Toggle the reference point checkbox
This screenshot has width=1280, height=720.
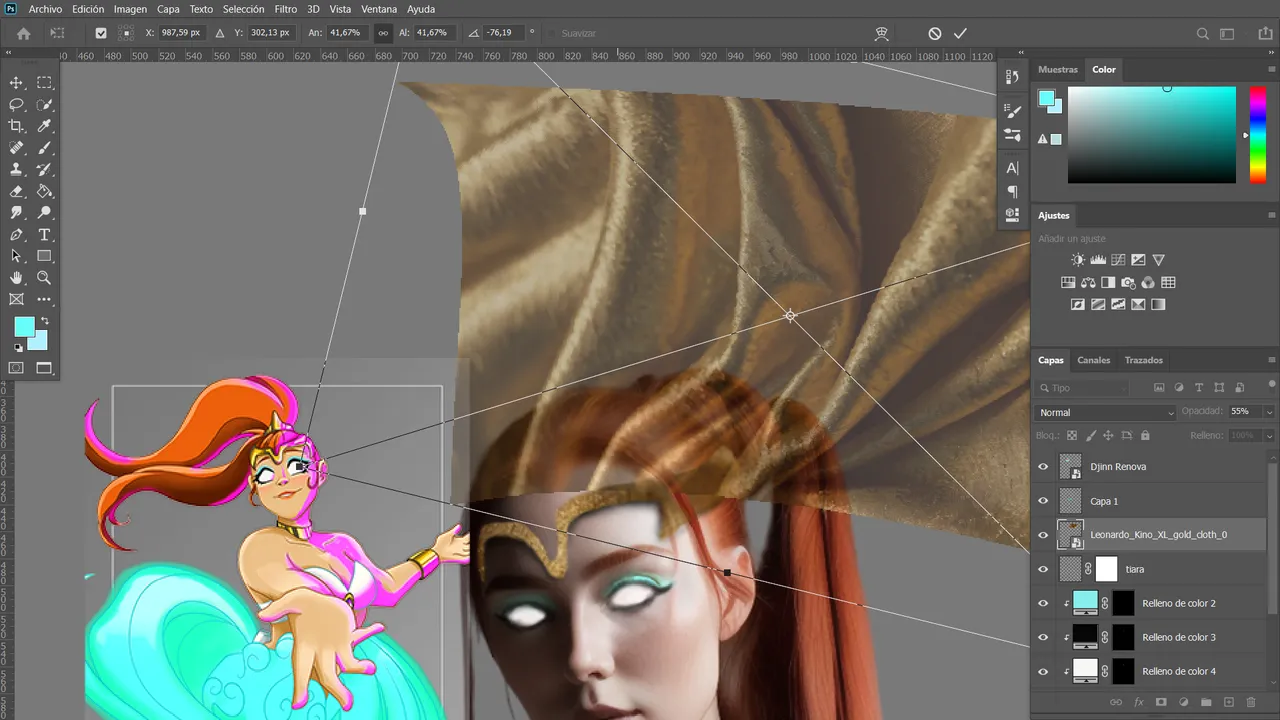point(101,33)
